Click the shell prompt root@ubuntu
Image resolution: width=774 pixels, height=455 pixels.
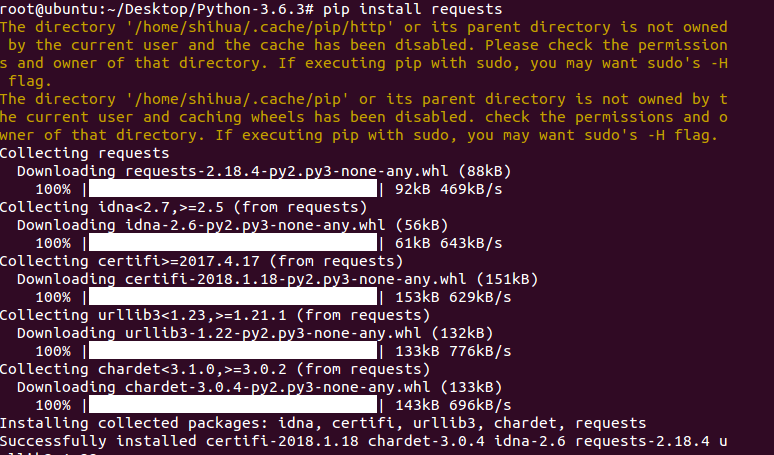pyautogui.click(x=48, y=9)
